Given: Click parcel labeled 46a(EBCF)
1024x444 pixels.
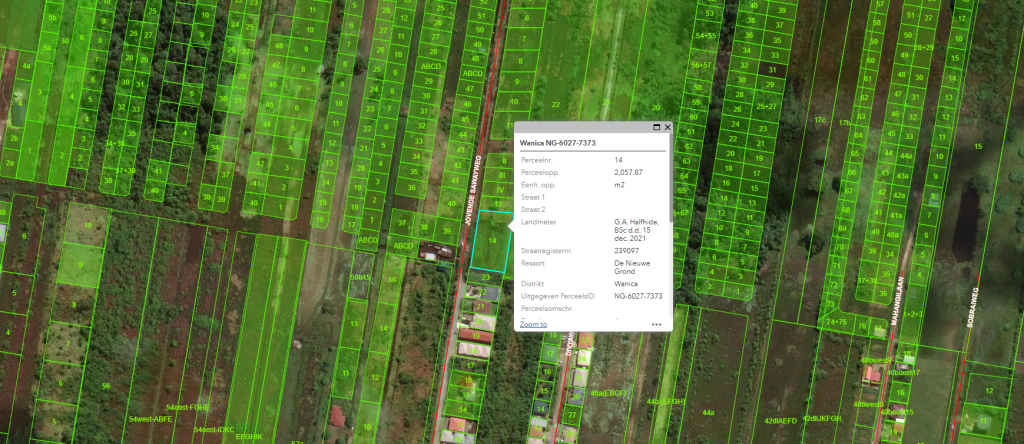Looking at the screenshot, I should point(608,394).
